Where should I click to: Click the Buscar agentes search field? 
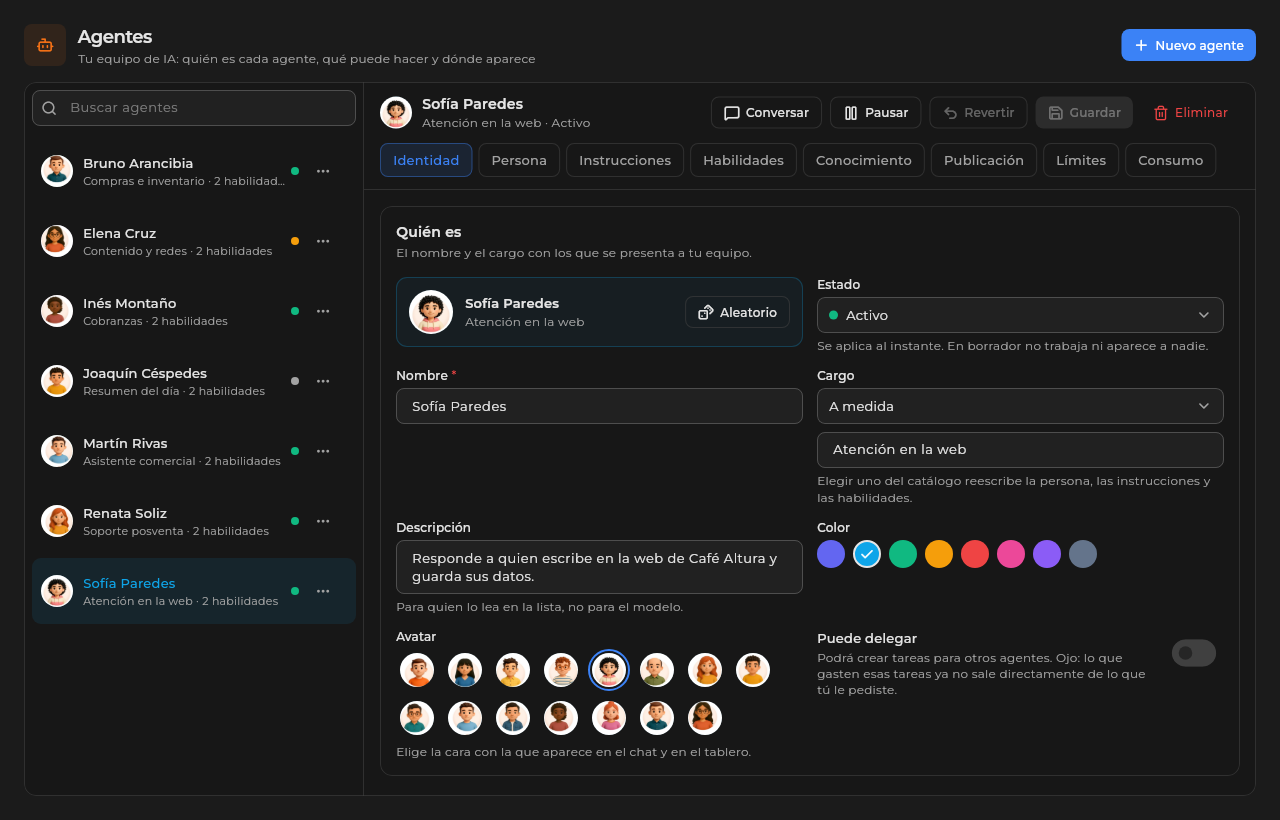(x=194, y=108)
